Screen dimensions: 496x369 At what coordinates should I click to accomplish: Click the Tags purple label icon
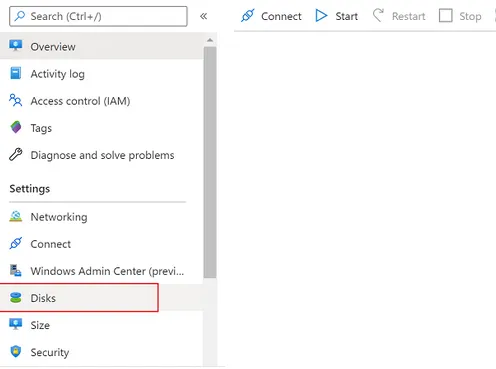pos(16,127)
